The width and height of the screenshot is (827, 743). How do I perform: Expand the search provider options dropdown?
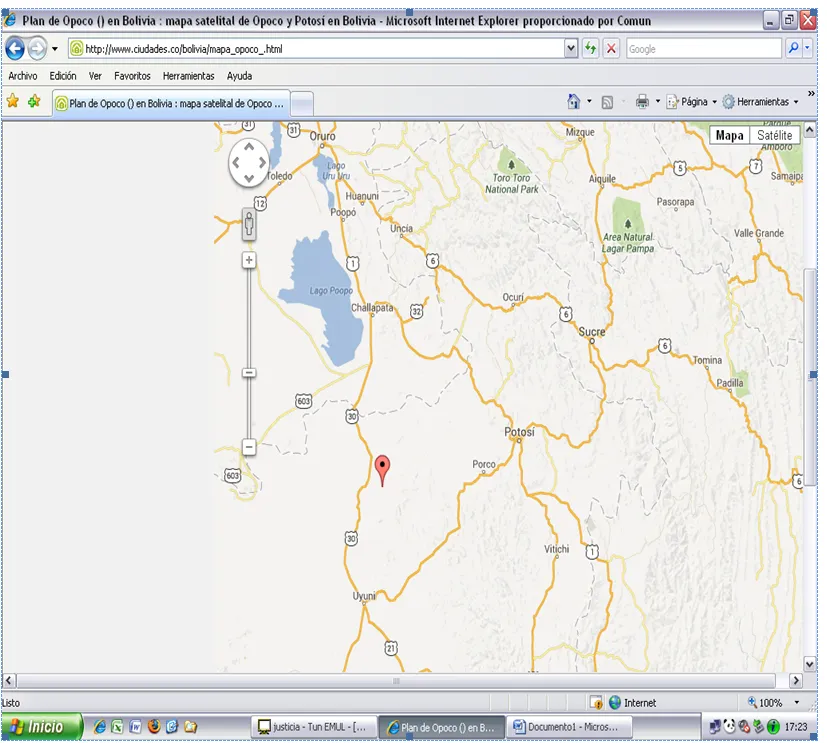click(807, 49)
